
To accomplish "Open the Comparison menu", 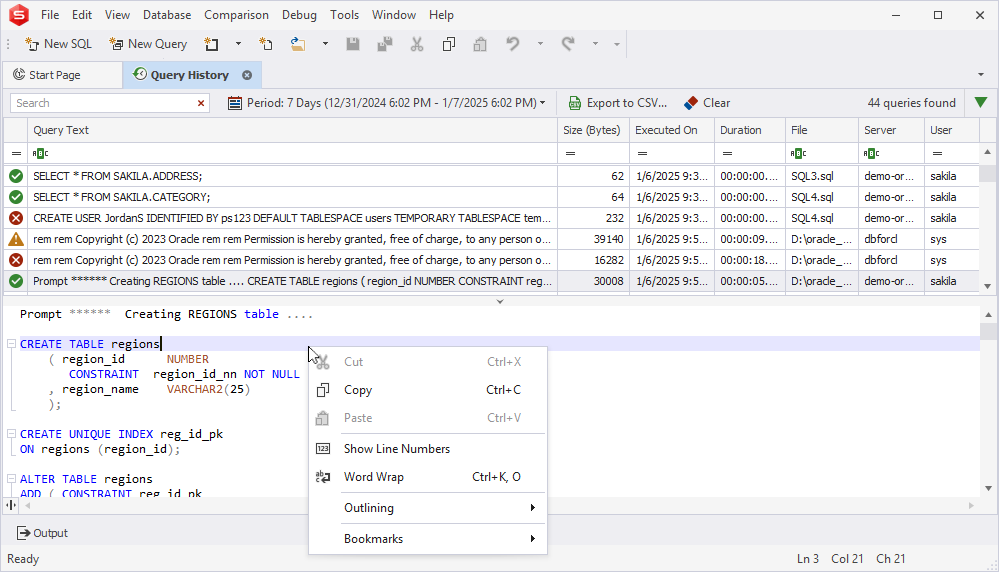I will 236,15.
